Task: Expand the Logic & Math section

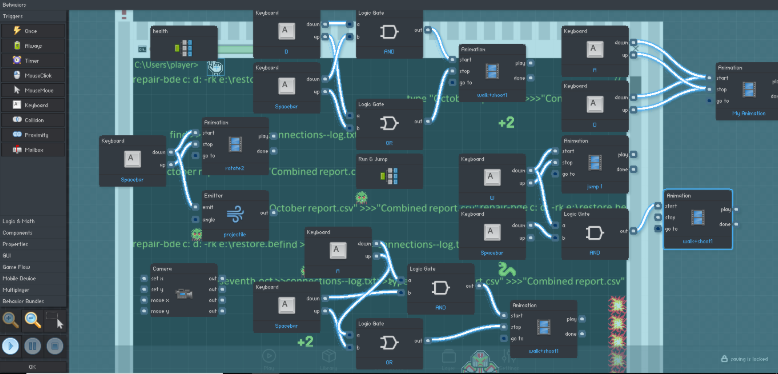Action: click(x=33, y=221)
